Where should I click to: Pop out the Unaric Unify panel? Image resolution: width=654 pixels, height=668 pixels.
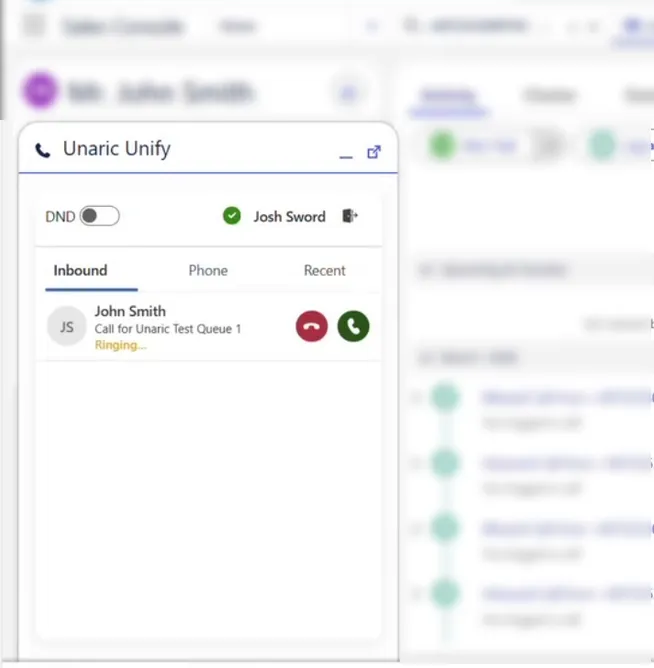374,152
